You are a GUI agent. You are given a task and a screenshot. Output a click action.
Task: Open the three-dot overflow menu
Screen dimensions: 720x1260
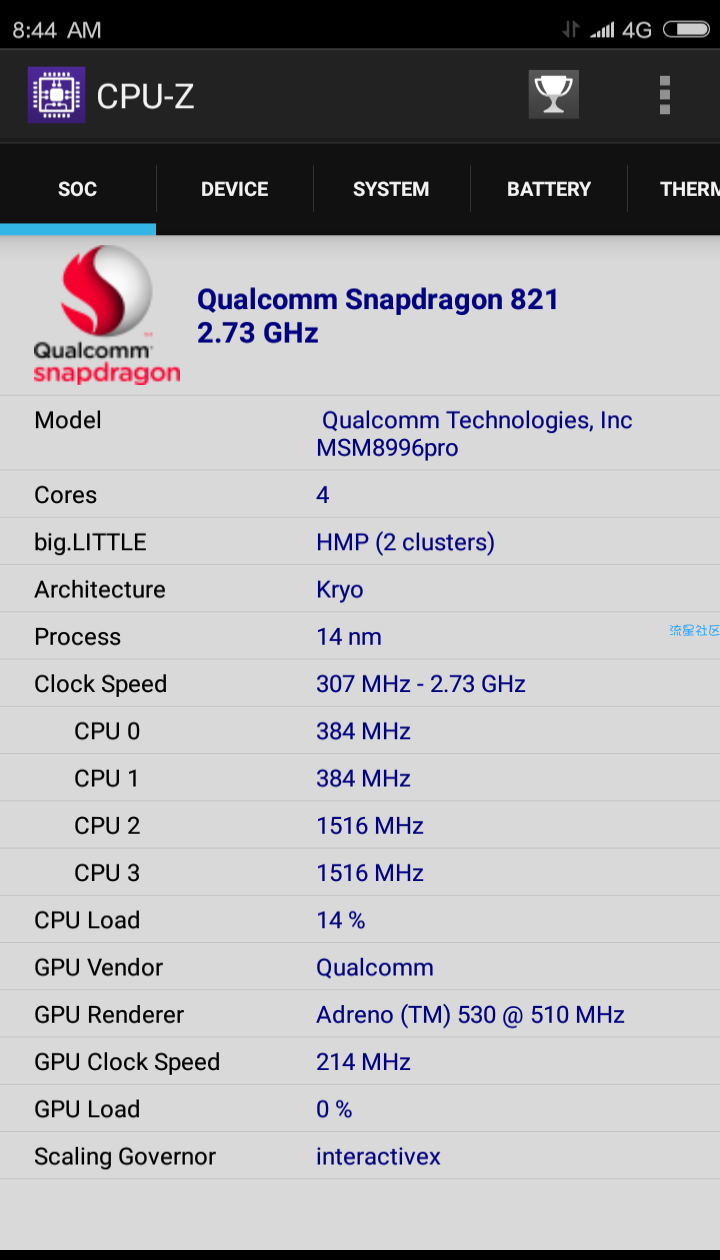[665, 95]
